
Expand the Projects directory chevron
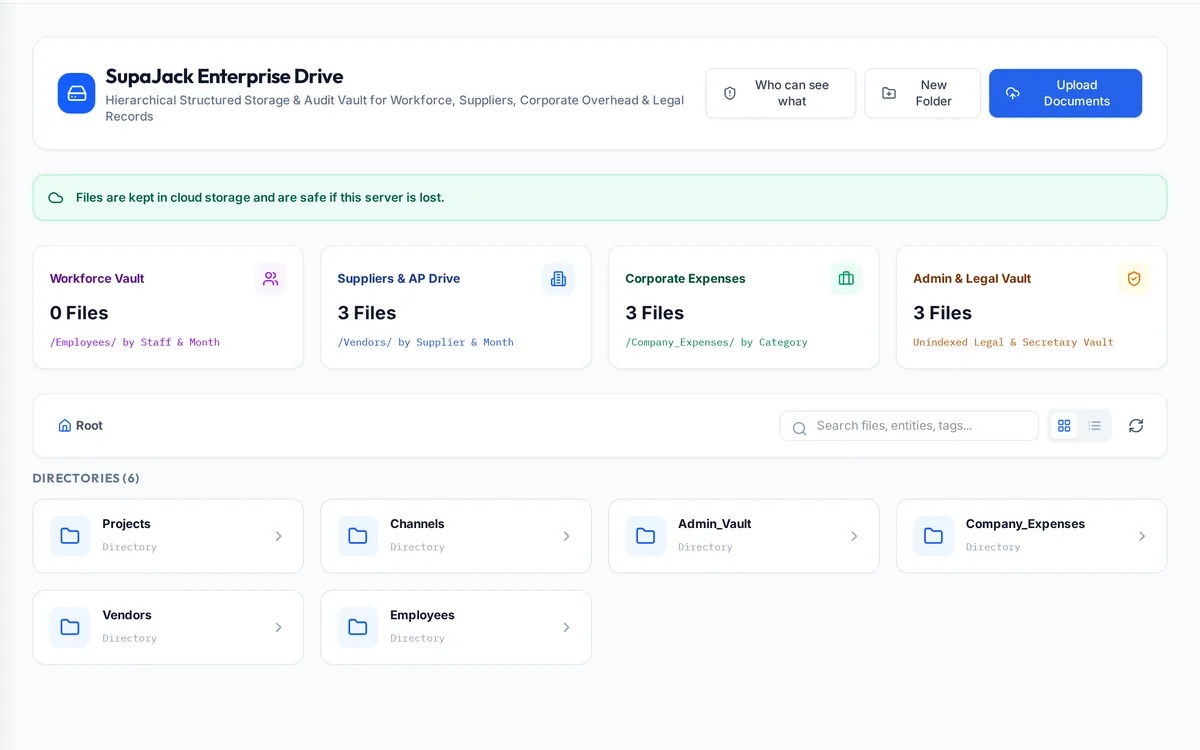[279, 536]
